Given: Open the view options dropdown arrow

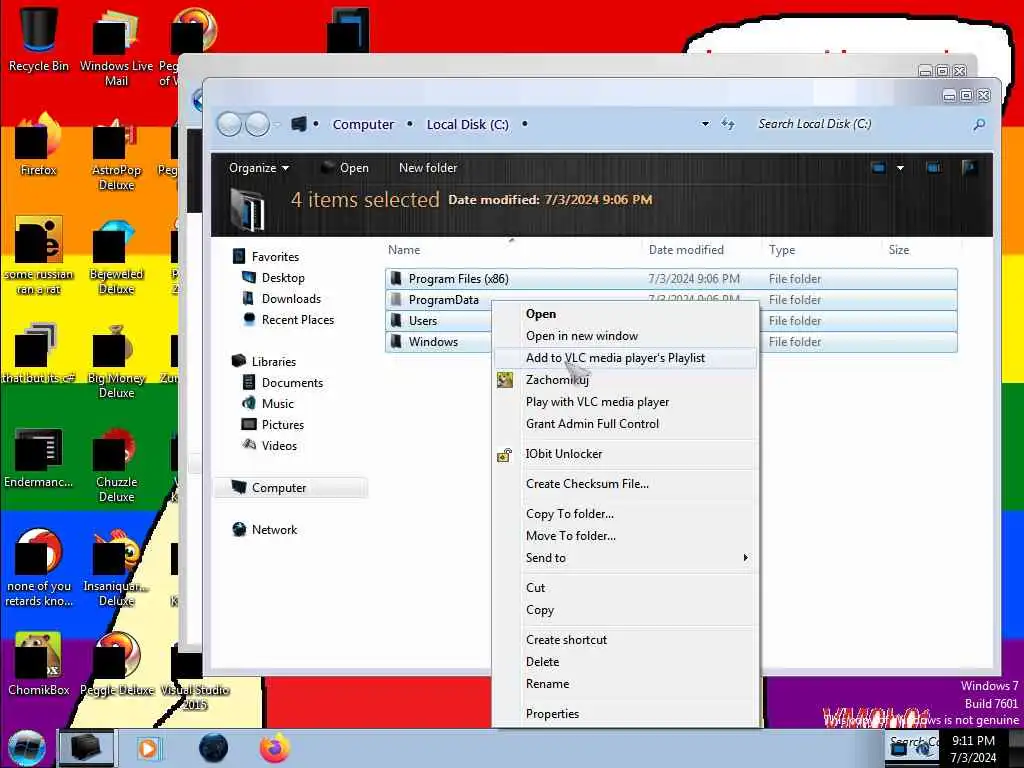Looking at the screenshot, I should [x=900, y=168].
